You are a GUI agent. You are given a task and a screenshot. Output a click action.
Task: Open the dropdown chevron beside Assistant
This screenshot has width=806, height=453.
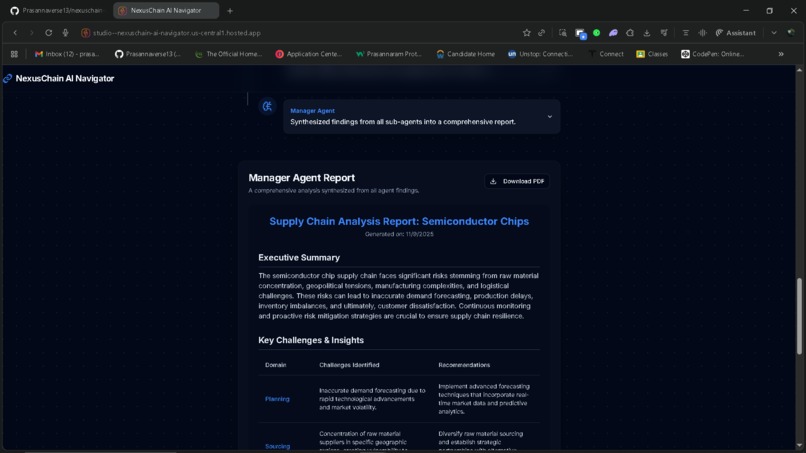(x=774, y=33)
